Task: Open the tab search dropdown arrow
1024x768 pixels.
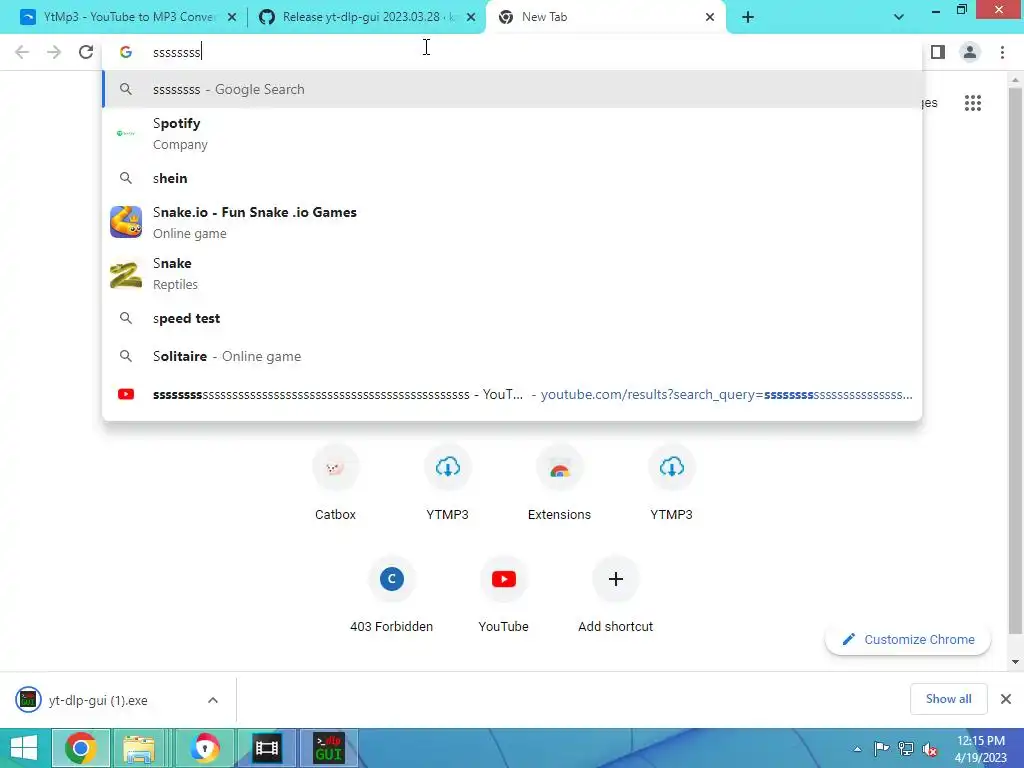Action: 899,17
